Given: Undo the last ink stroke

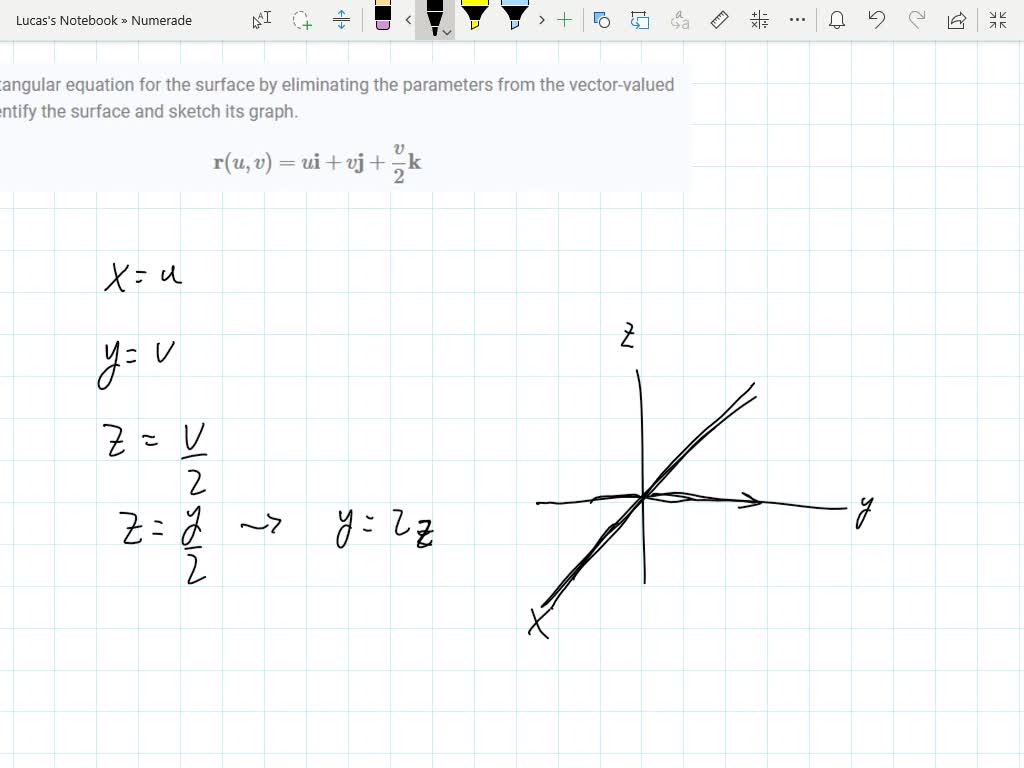Looking at the screenshot, I should [x=876, y=20].
